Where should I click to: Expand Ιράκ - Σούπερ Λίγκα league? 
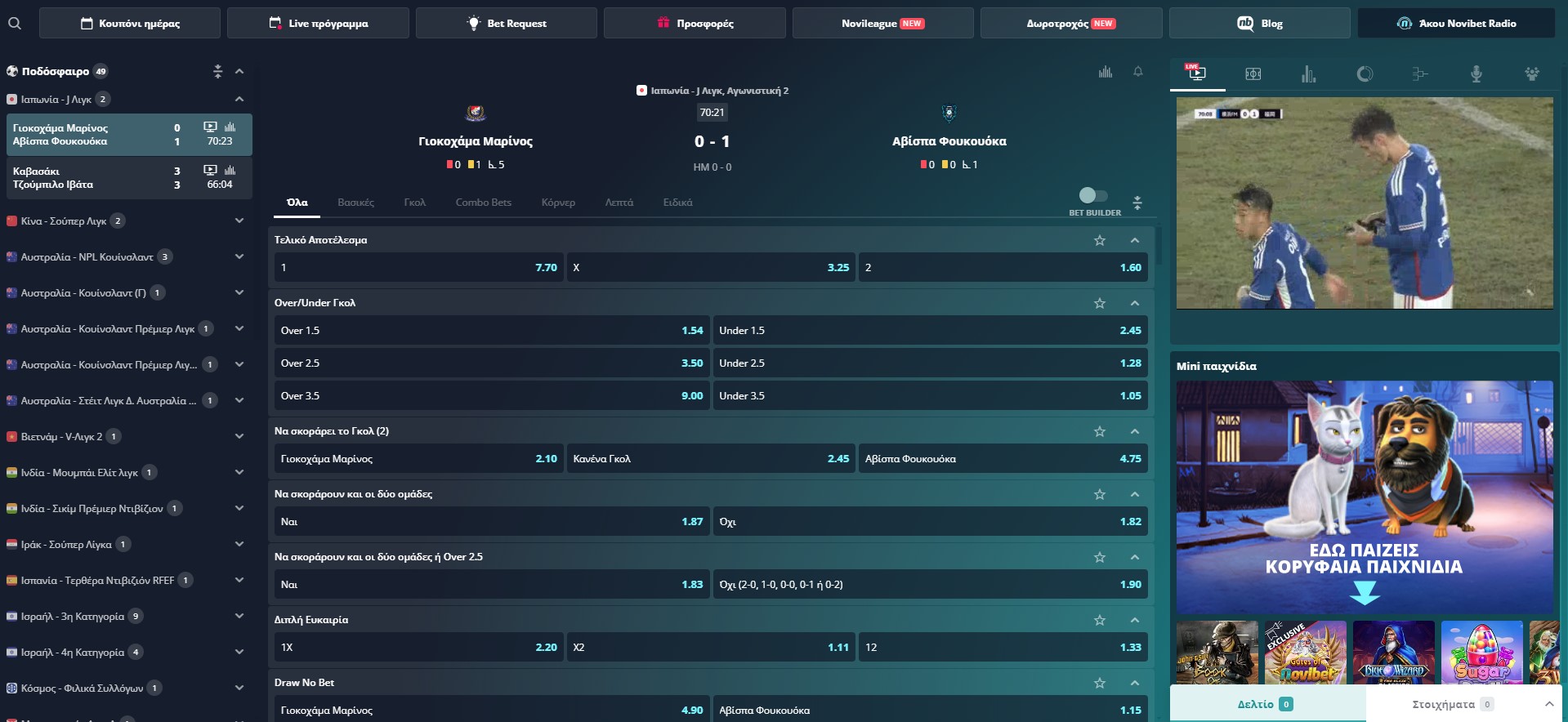[x=239, y=544]
